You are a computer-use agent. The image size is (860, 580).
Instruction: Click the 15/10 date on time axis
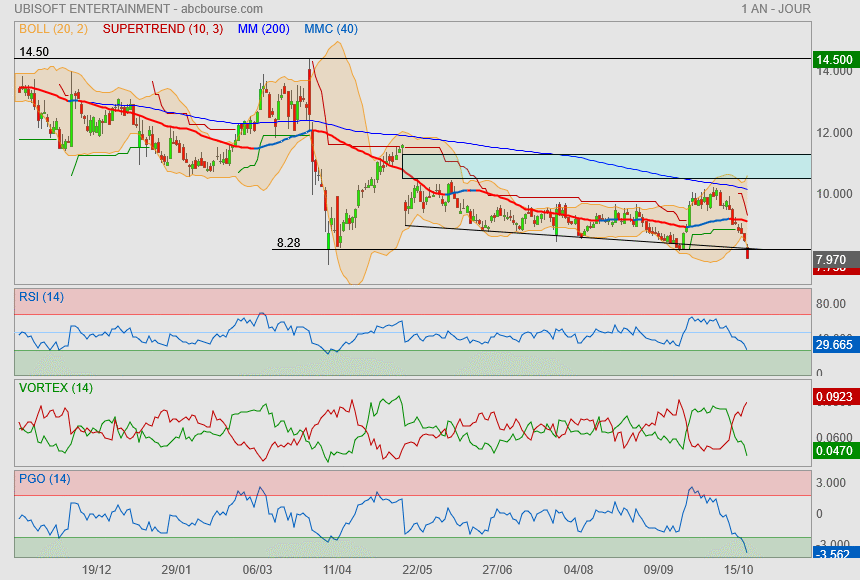tap(739, 568)
